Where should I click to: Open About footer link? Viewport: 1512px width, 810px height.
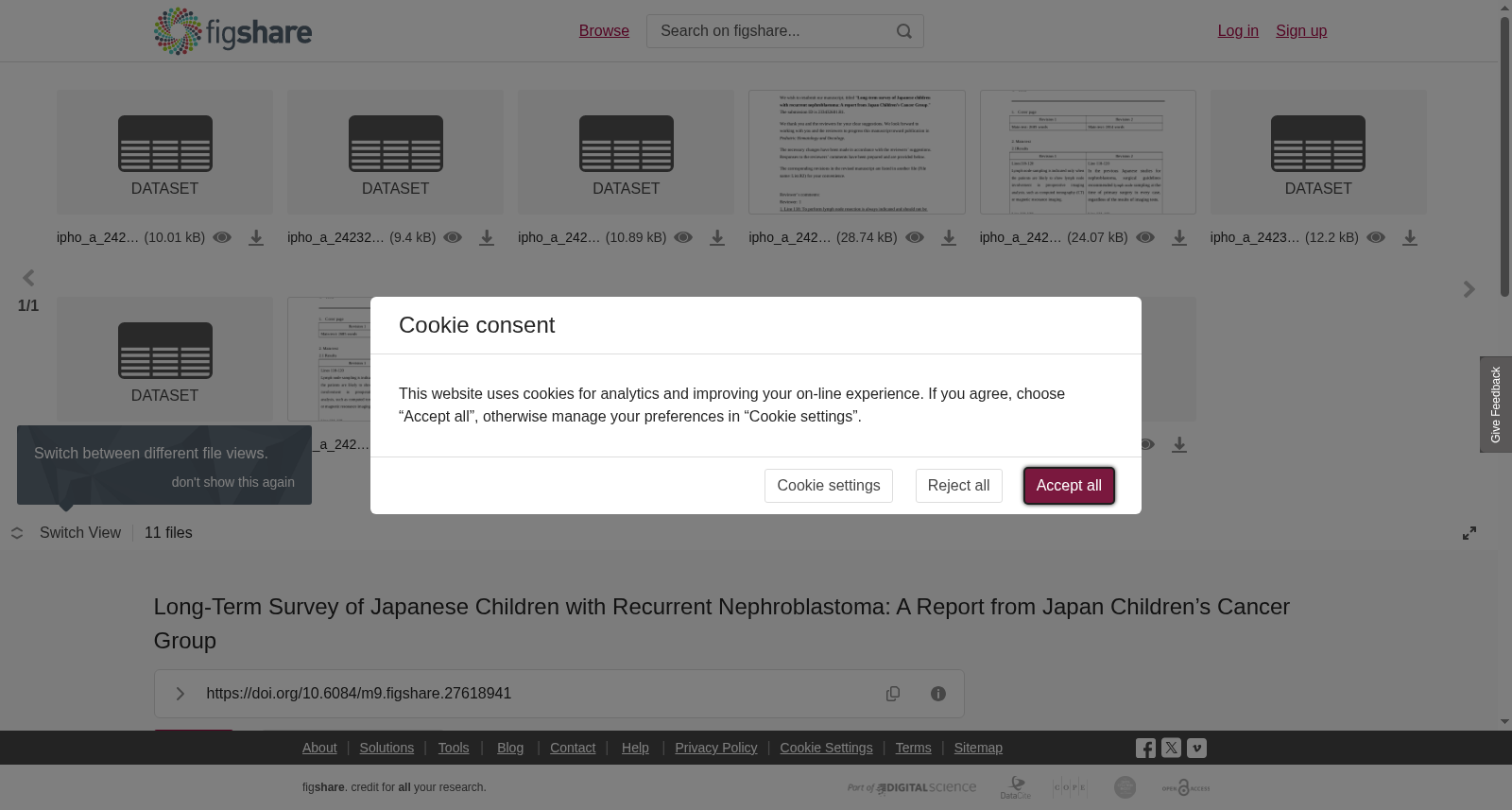[319, 748]
